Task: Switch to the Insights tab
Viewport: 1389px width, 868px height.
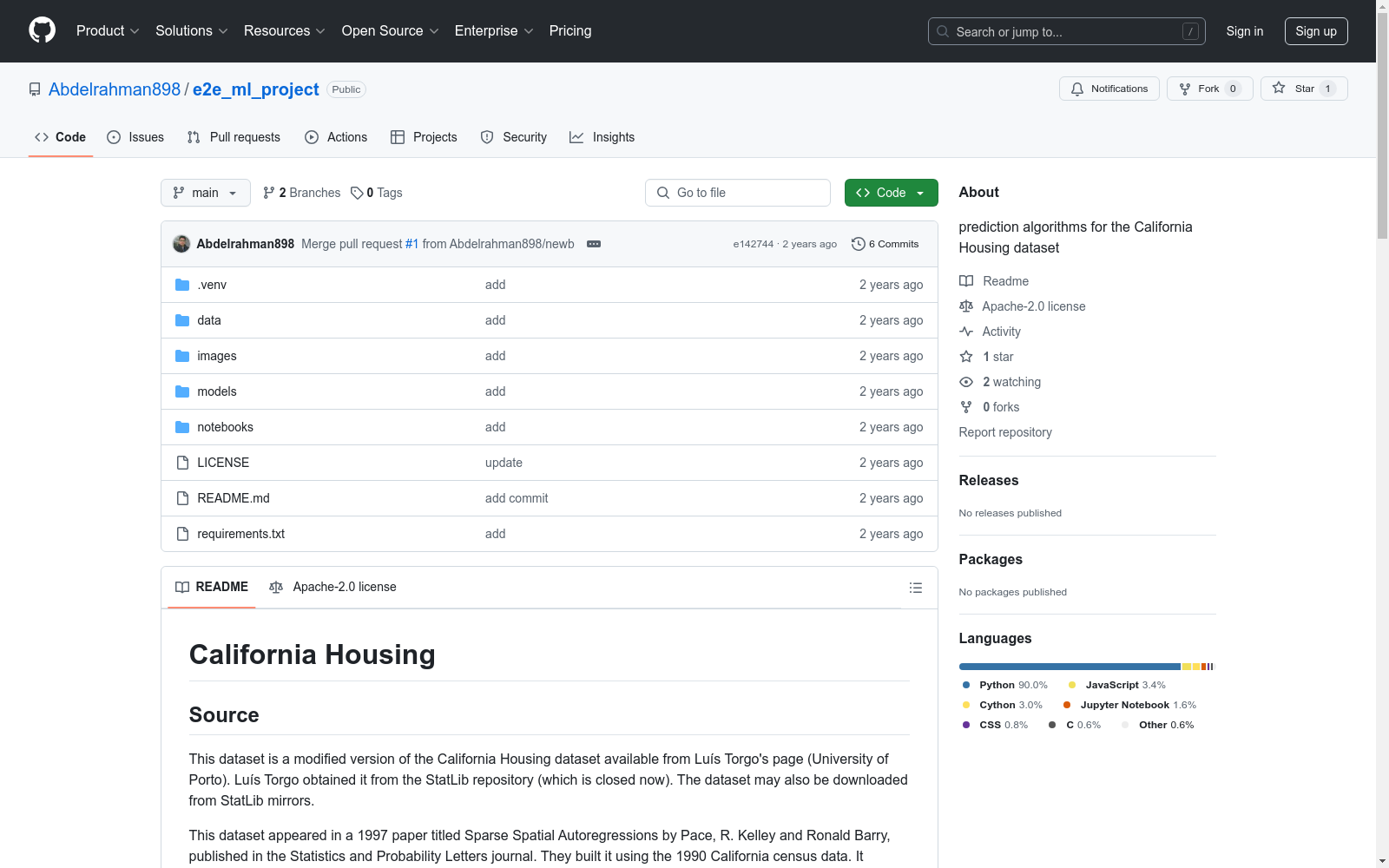Action: (602, 137)
